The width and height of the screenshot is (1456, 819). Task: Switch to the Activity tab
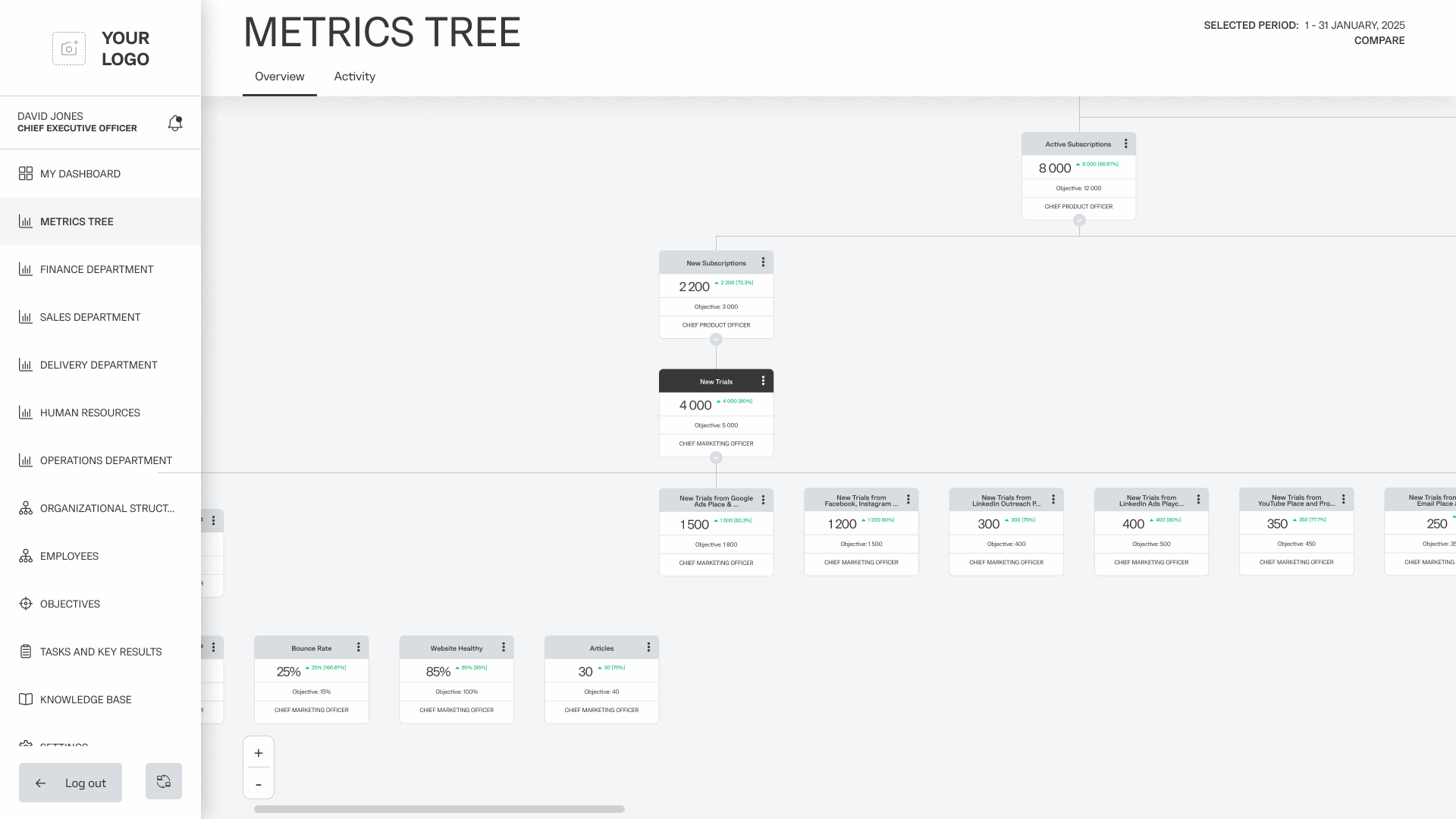tap(354, 77)
